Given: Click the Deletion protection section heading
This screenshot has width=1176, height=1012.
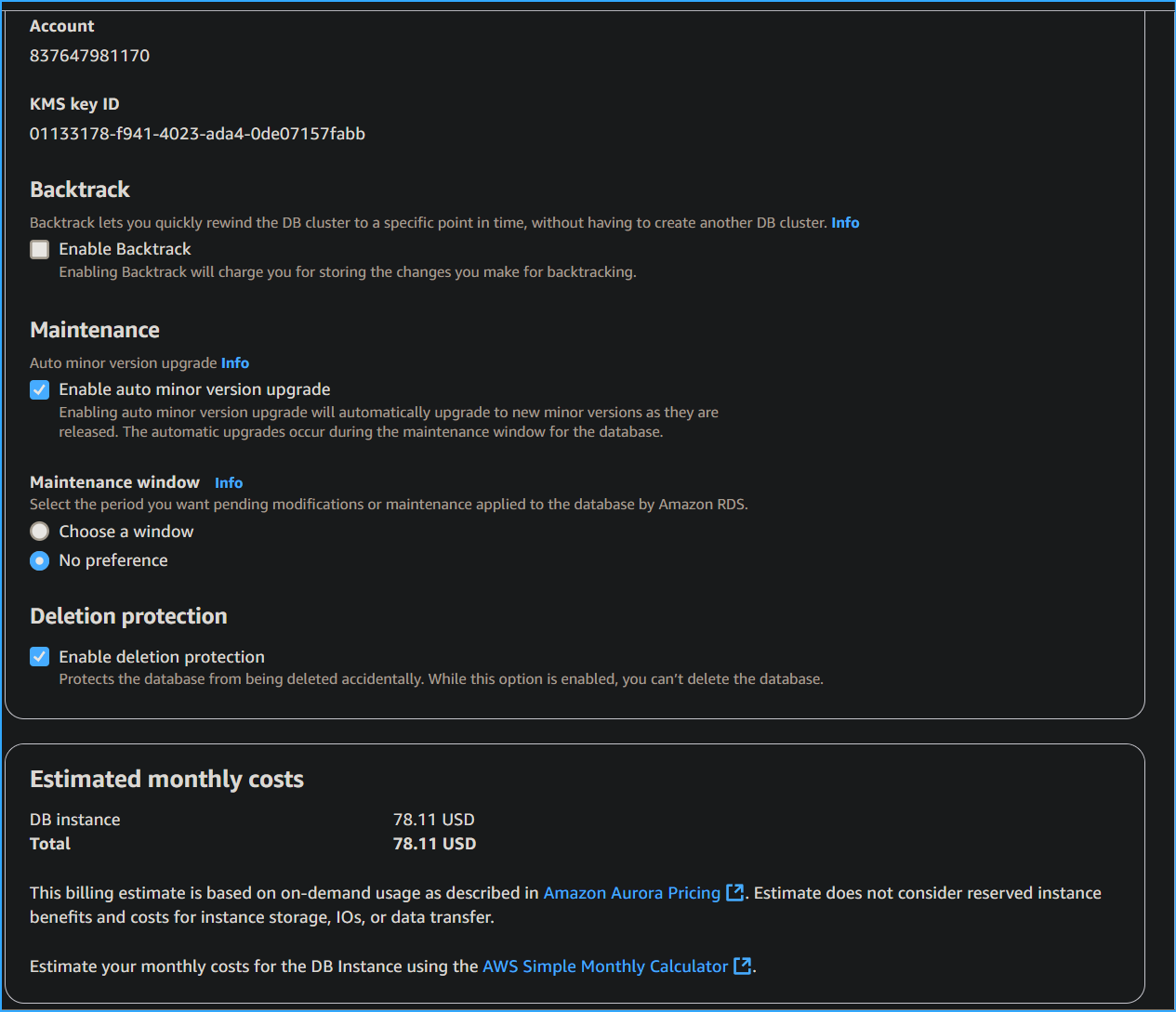Looking at the screenshot, I should [128, 615].
